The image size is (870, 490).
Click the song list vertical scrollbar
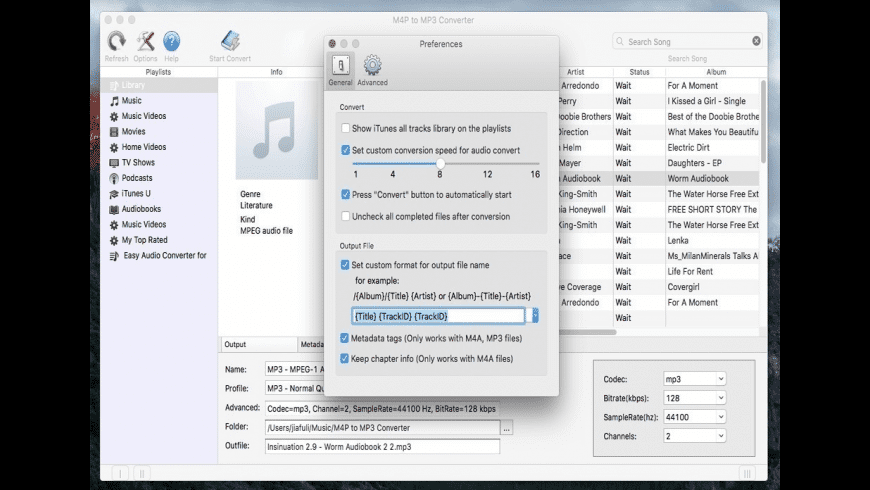pos(763,122)
